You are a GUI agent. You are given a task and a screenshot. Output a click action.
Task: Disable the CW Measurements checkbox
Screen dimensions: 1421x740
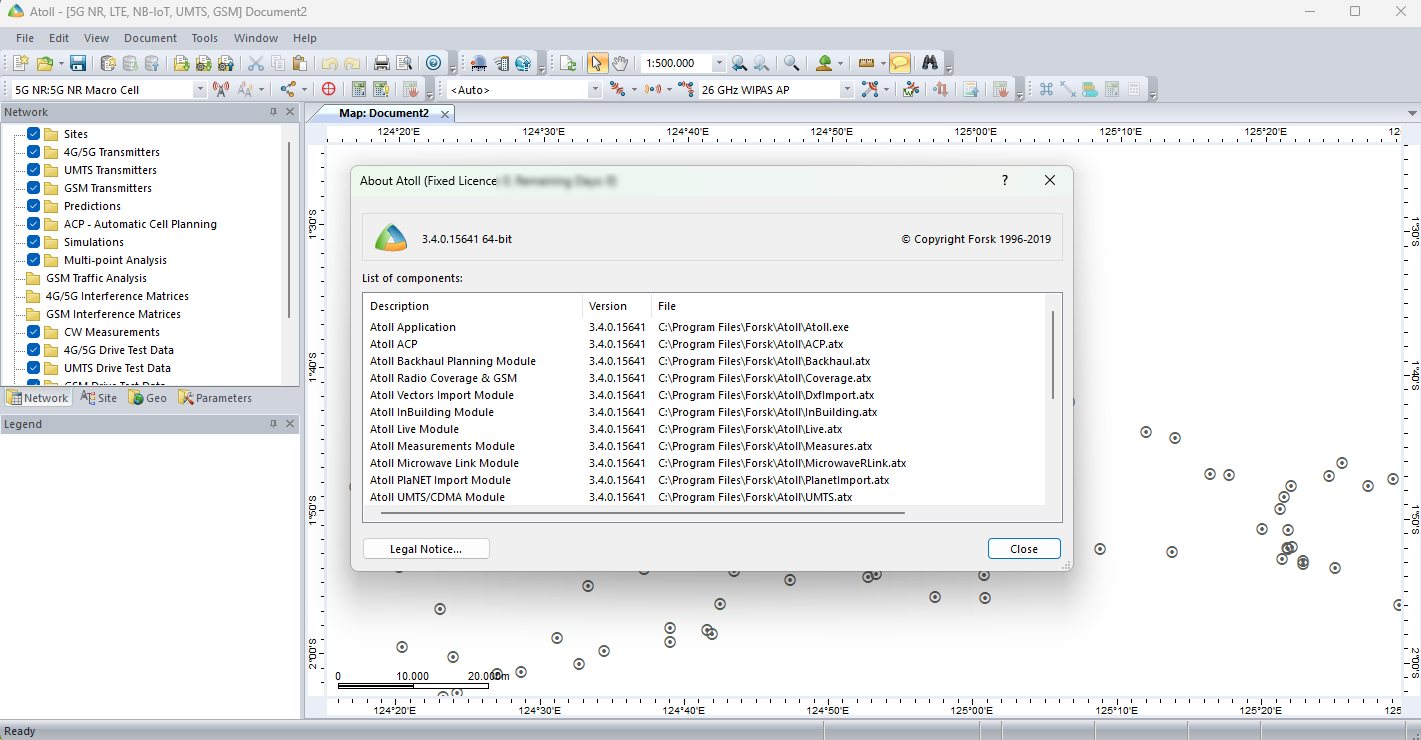pyautogui.click(x=34, y=332)
